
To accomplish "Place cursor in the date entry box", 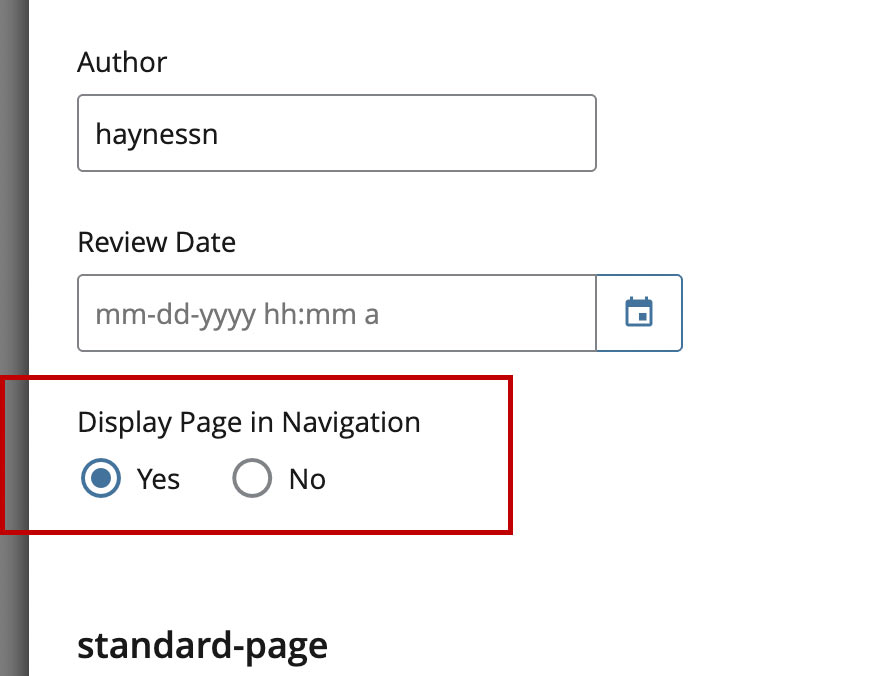I will (336, 313).
